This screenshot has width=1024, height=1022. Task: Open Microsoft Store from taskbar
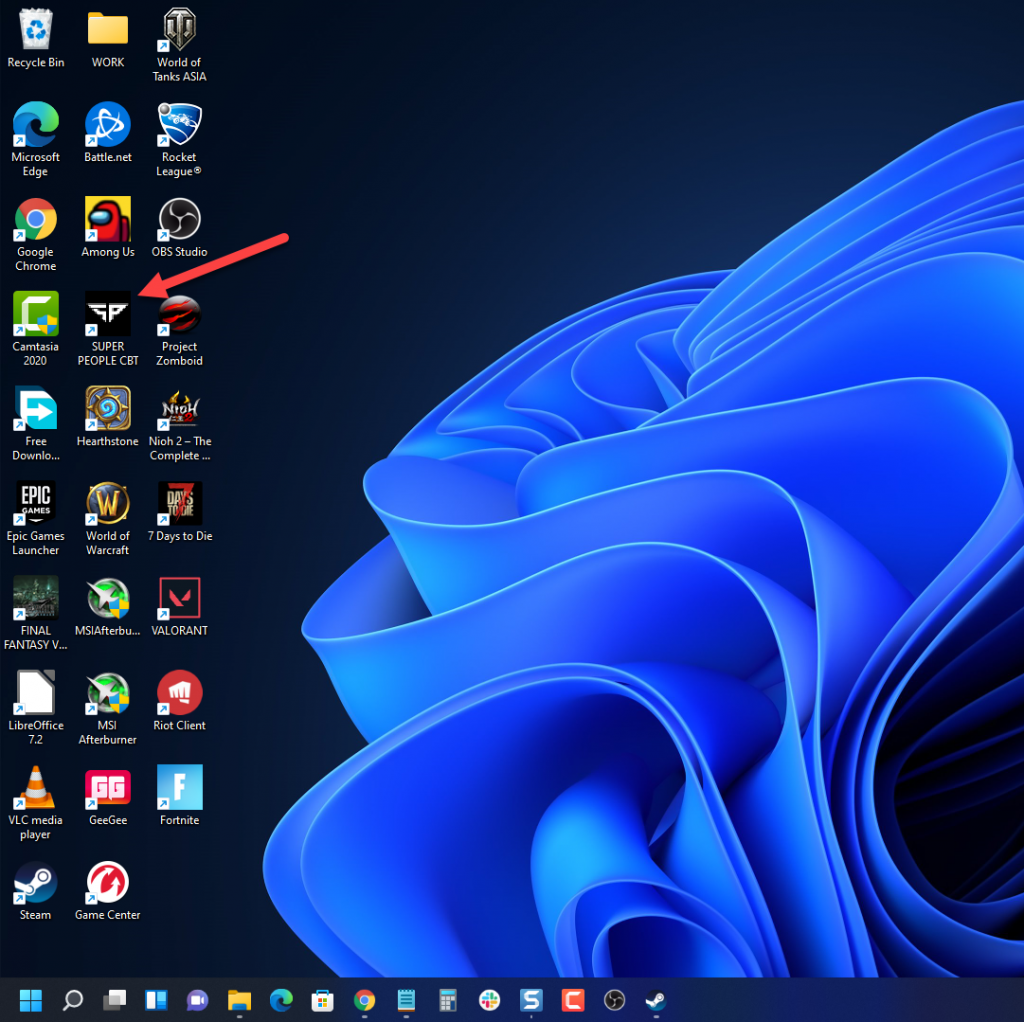(323, 1000)
